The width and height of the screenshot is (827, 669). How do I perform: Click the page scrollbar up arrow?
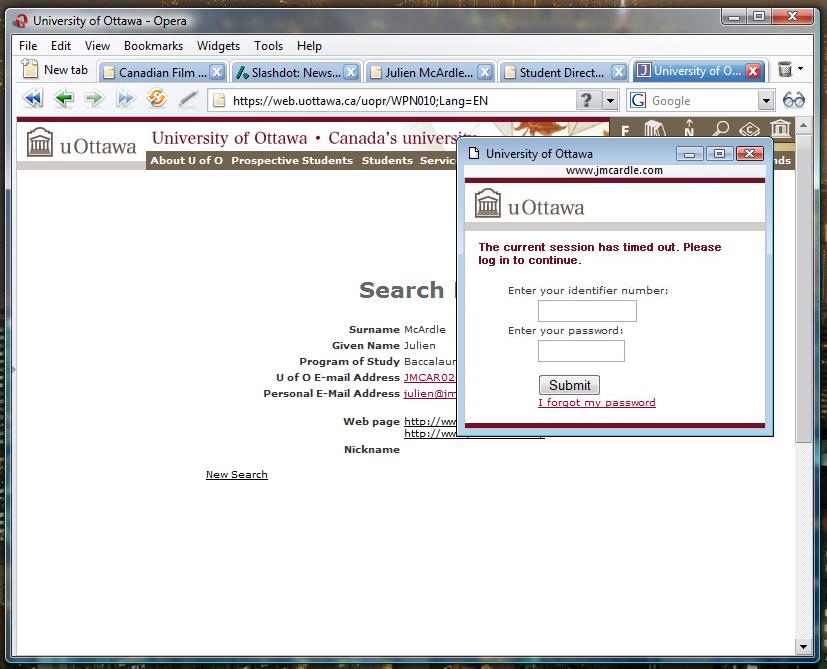point(803,126)
